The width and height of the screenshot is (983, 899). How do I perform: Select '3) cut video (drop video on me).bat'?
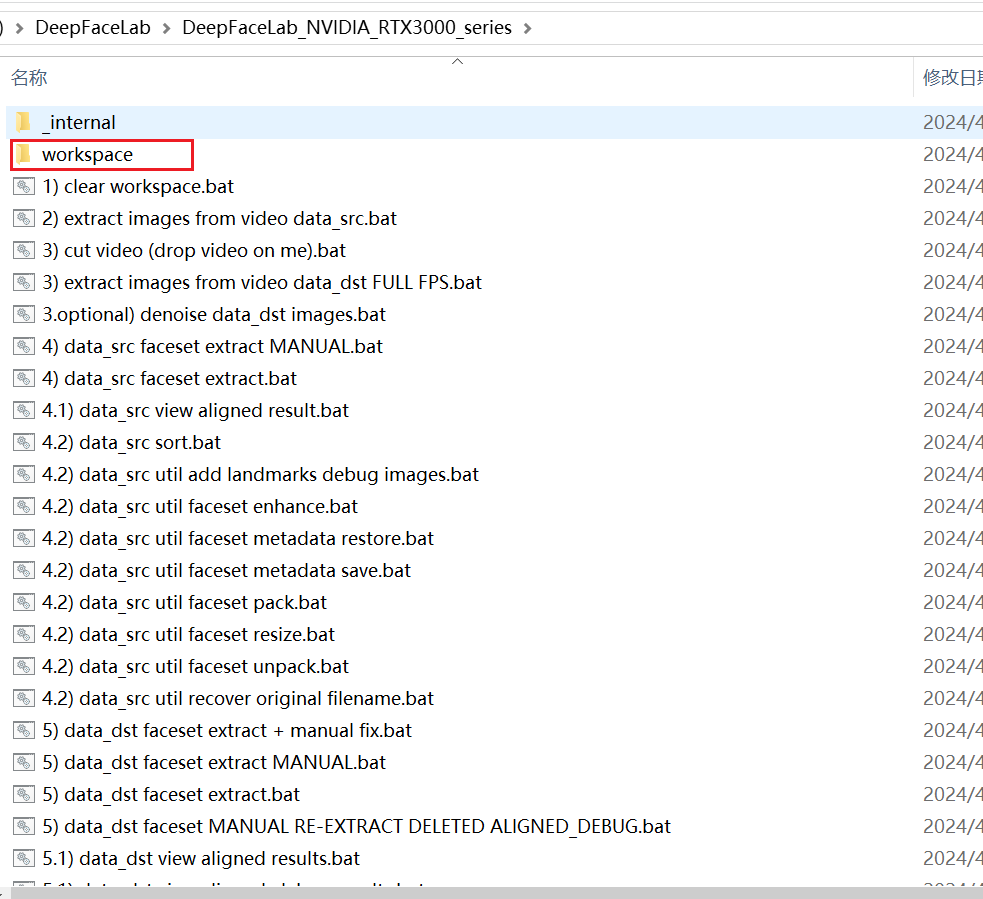tap(194, 250)
